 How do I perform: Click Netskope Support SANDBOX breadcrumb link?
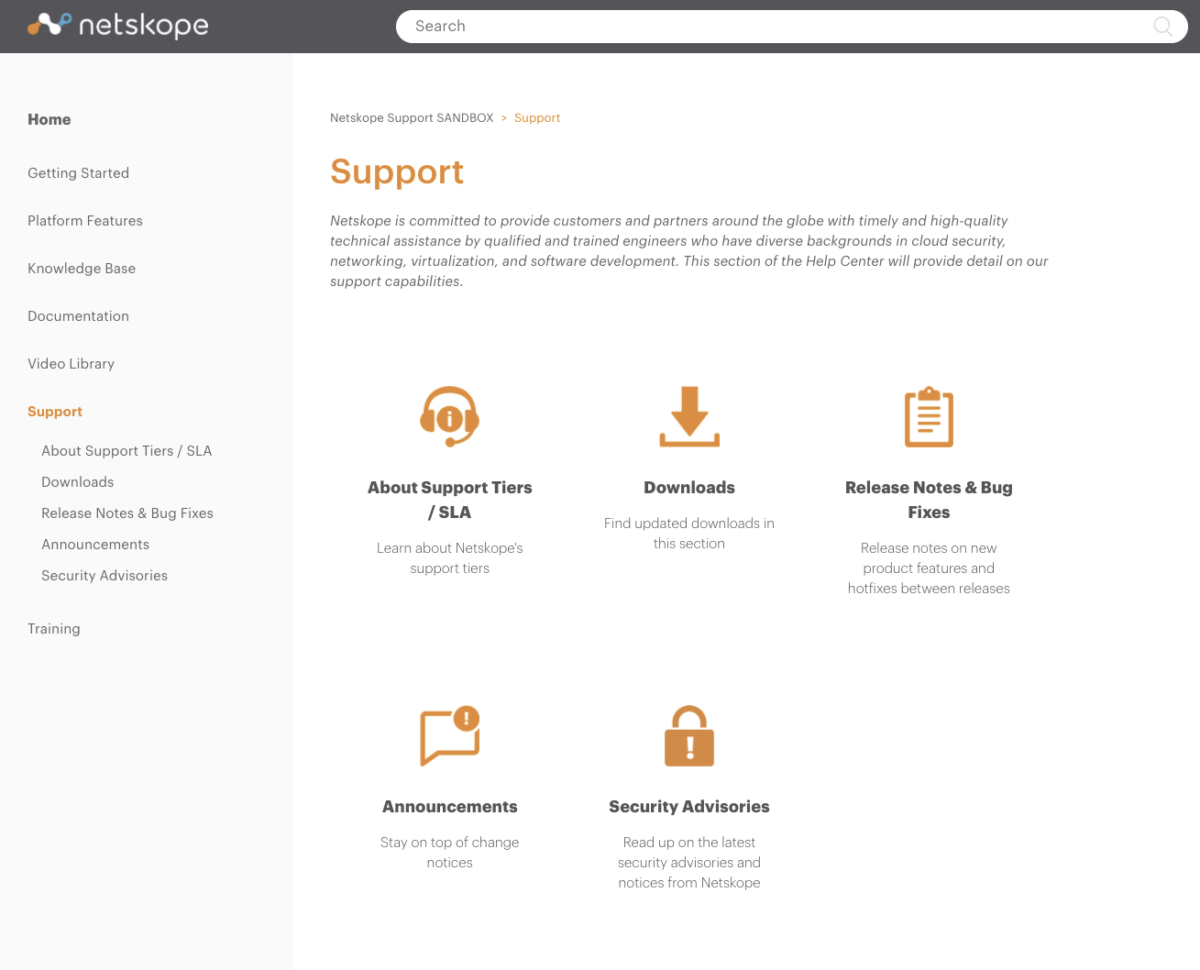(411, 118)
